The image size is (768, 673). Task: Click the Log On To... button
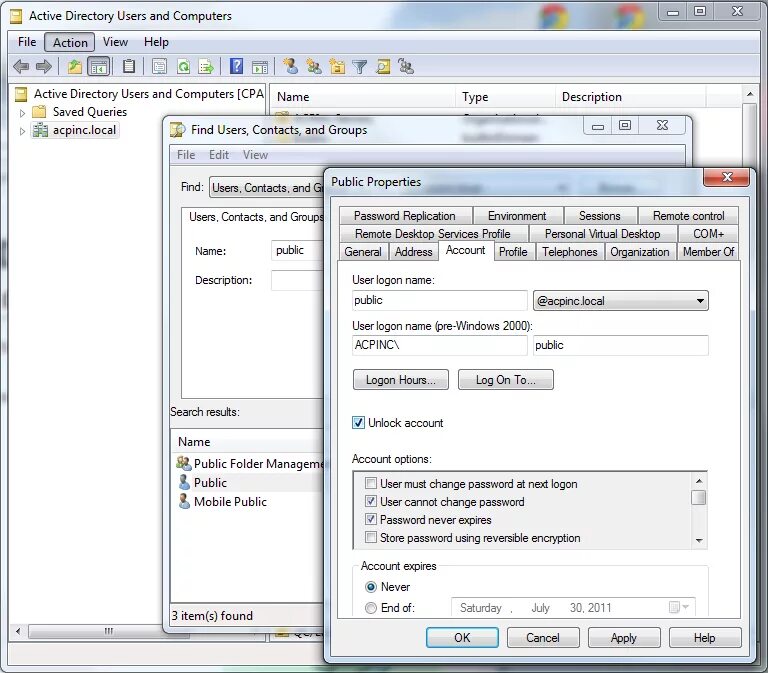tap(505, 380)
